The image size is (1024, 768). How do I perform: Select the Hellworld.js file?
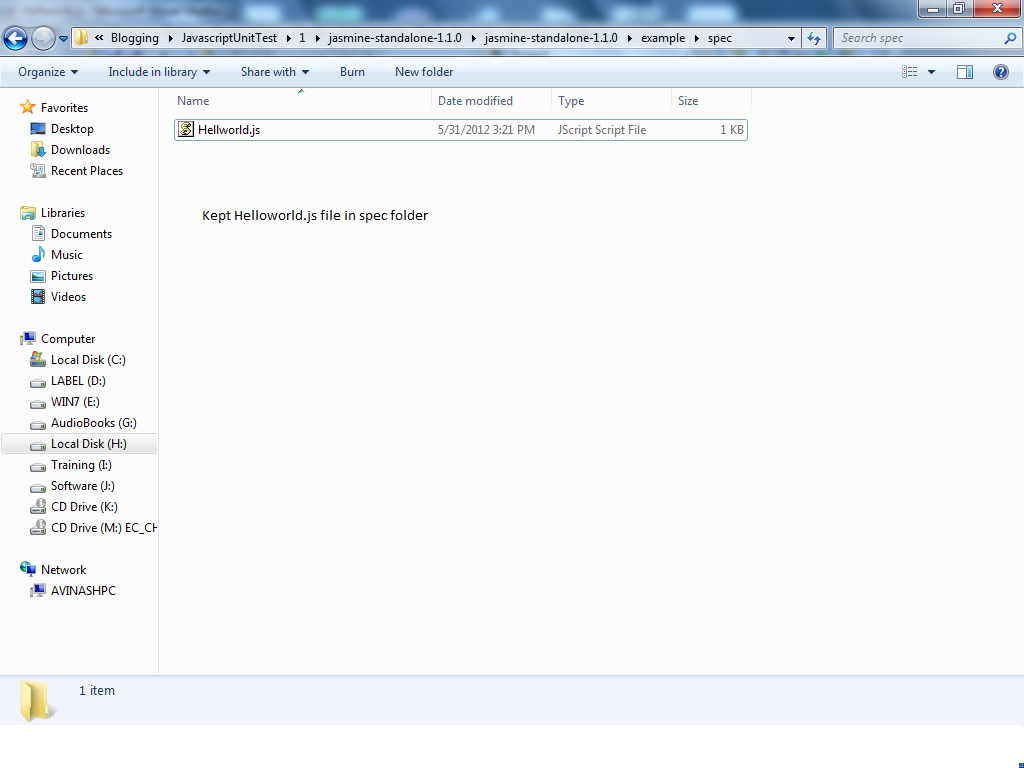(x=460, y=130)
